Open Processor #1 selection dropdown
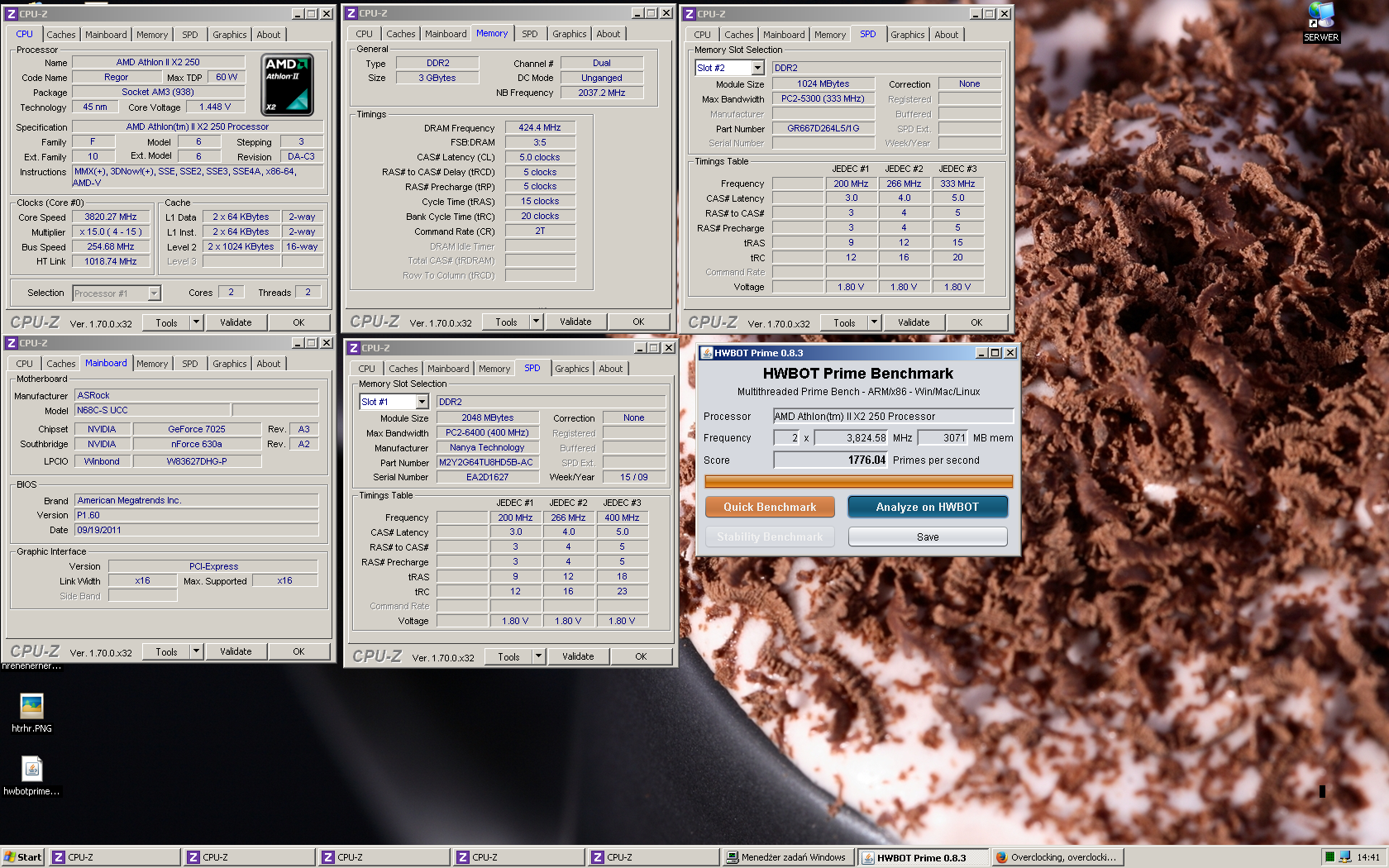The height and width of the screenshot is (868, 1389). (154, 293)
